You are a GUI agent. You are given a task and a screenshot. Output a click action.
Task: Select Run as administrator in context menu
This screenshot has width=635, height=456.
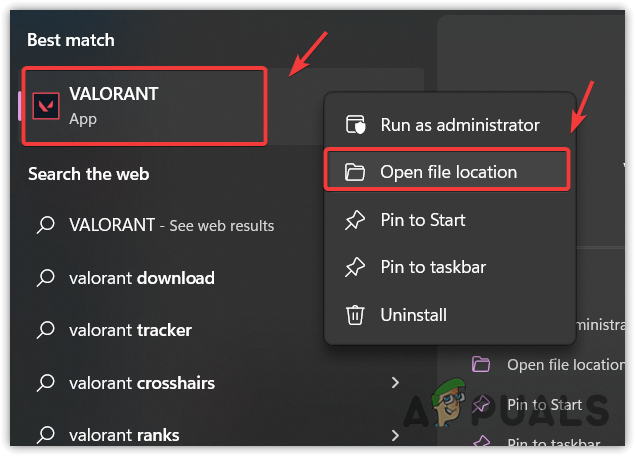[x=450, y=125]
